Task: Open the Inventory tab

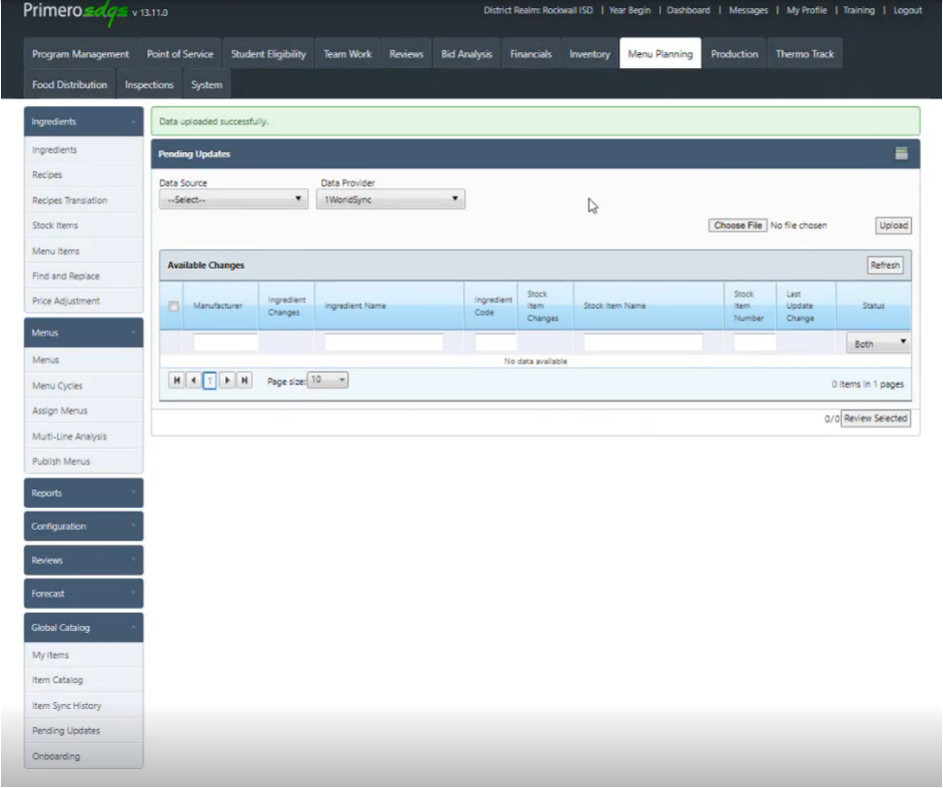Action: (x=589, y=54)
